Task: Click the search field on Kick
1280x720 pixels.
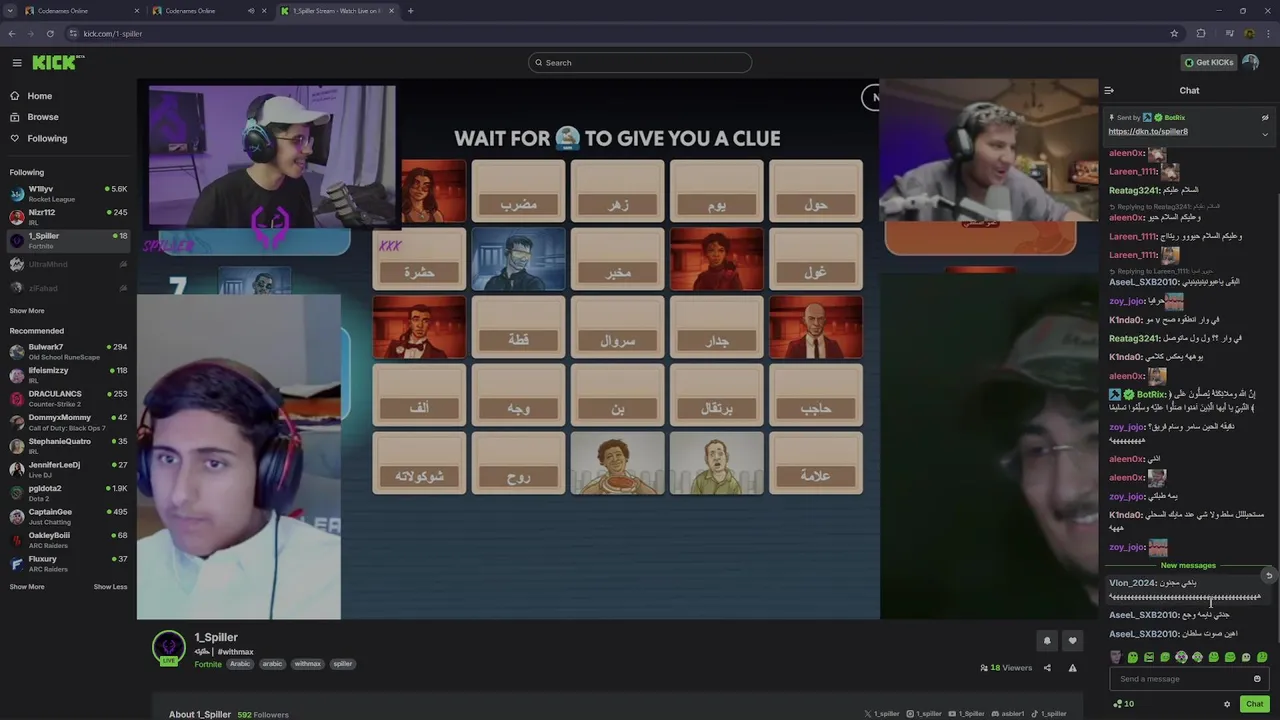Action: pos(640,62)
